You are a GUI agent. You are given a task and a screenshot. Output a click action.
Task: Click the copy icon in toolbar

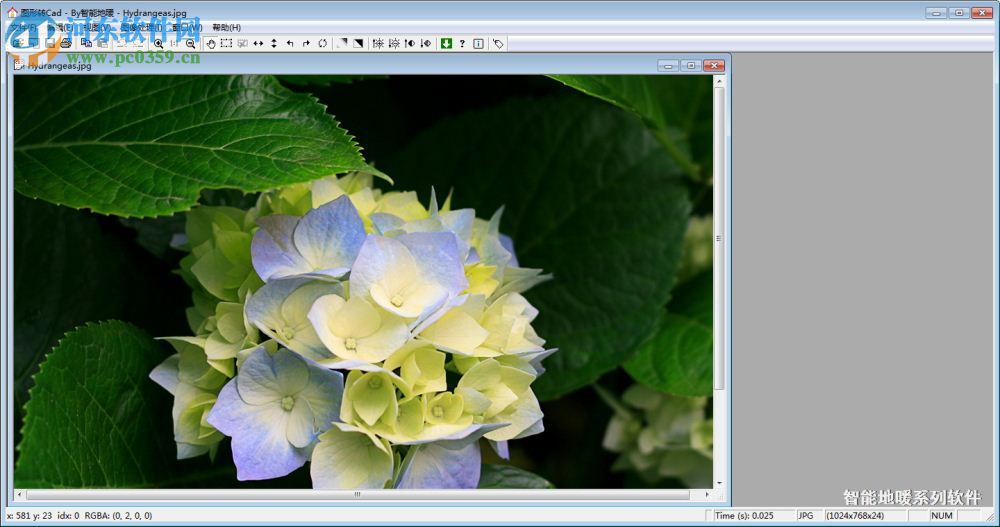tap(86, 43)
